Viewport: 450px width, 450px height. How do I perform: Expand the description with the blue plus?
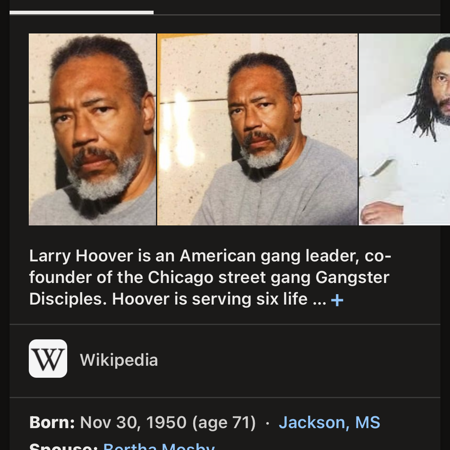[337, 300]
